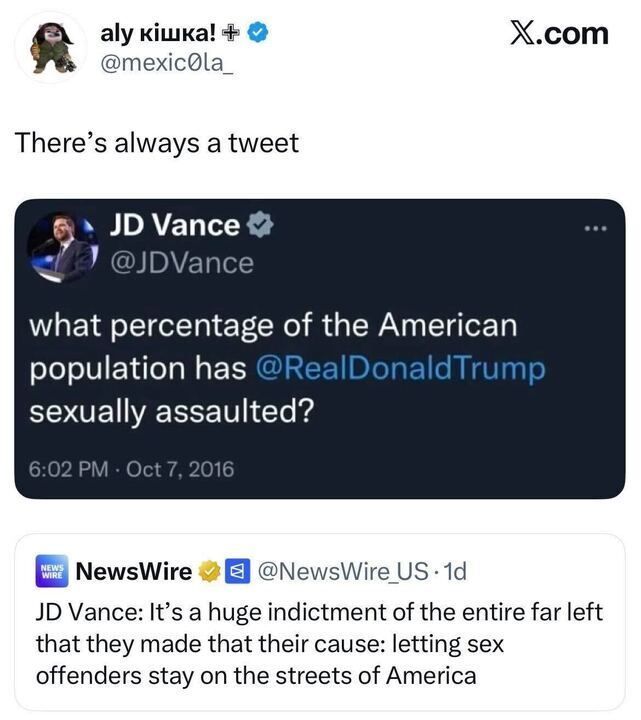Click the NewsWire avatar icon

[x=51, y=571]
